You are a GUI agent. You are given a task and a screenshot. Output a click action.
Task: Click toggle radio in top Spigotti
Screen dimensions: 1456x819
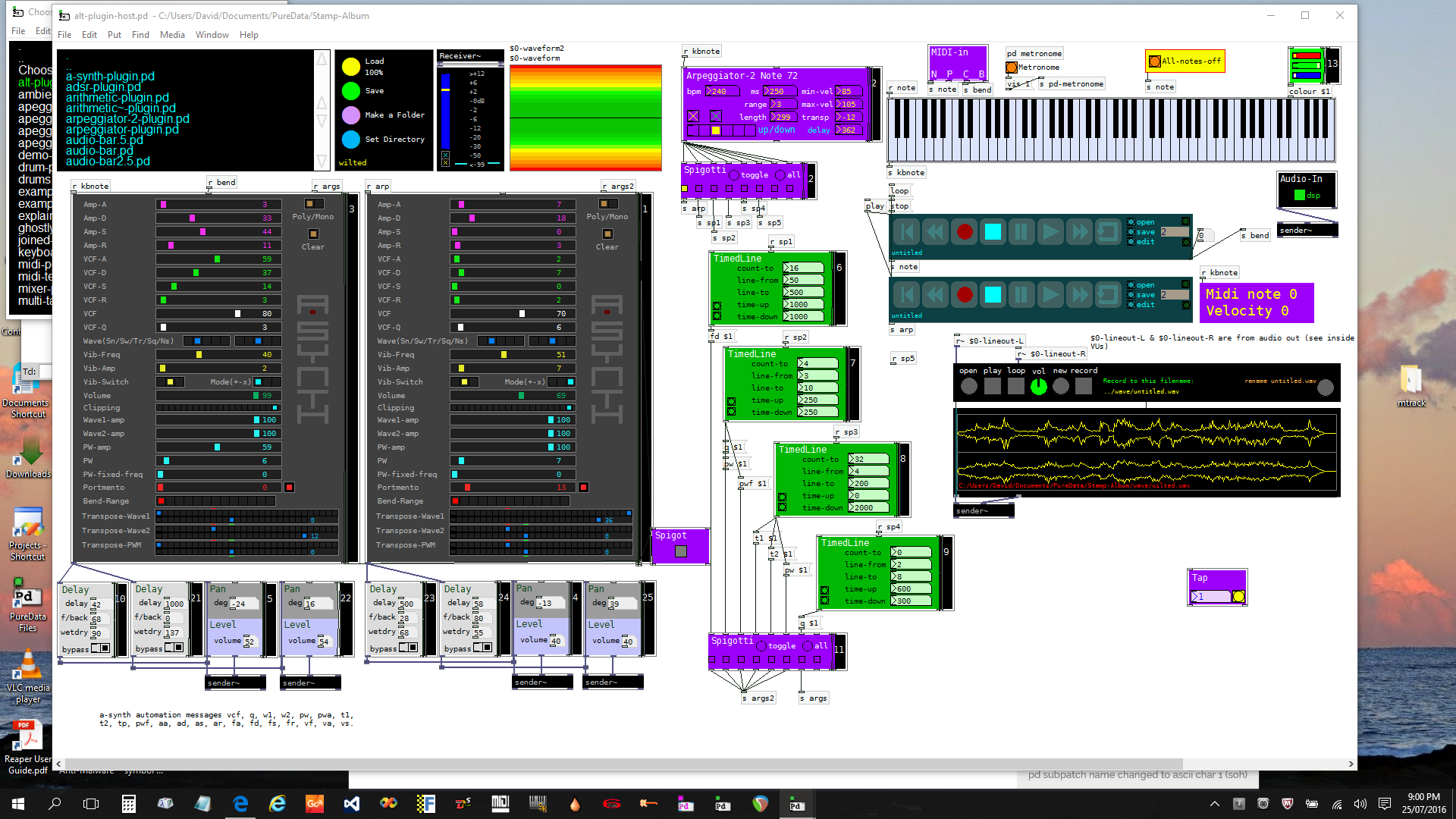click(x=734, y=175)
